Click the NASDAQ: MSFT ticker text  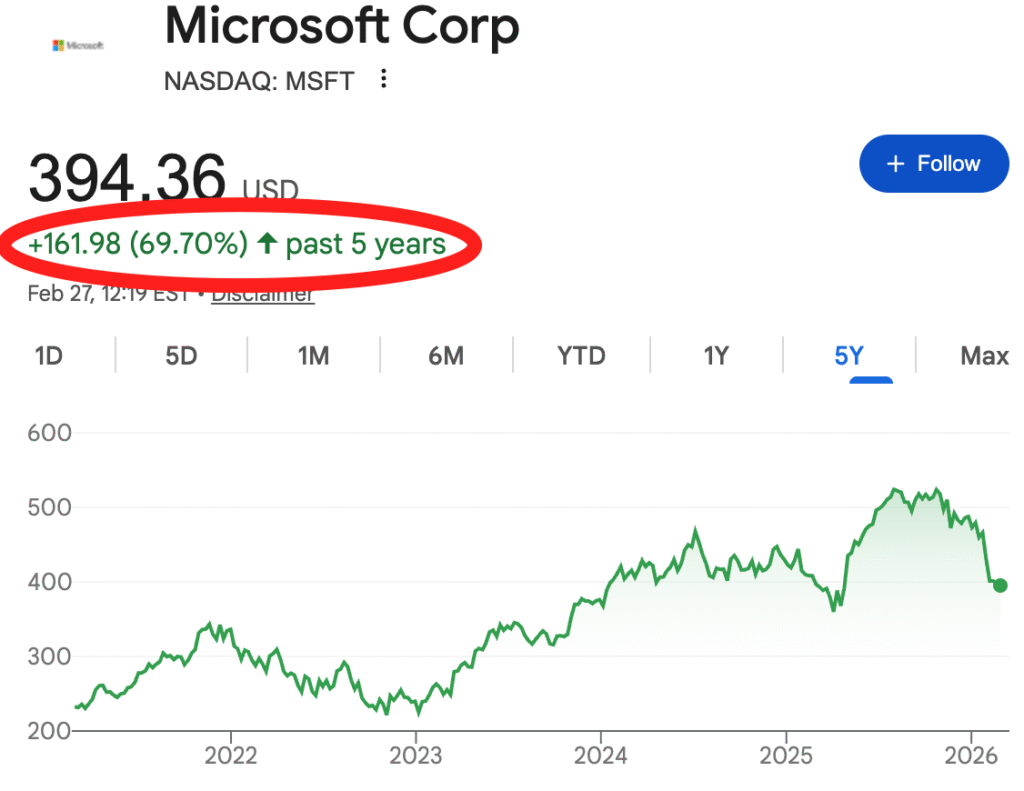259,81
